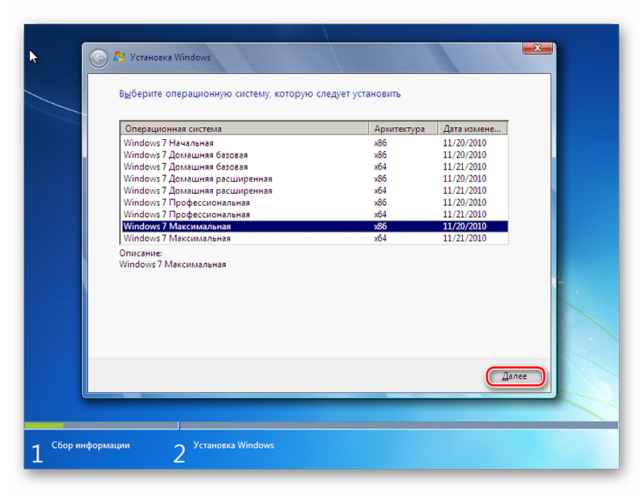Select Windows 7 Максимальная x64 row

point(315,238)
